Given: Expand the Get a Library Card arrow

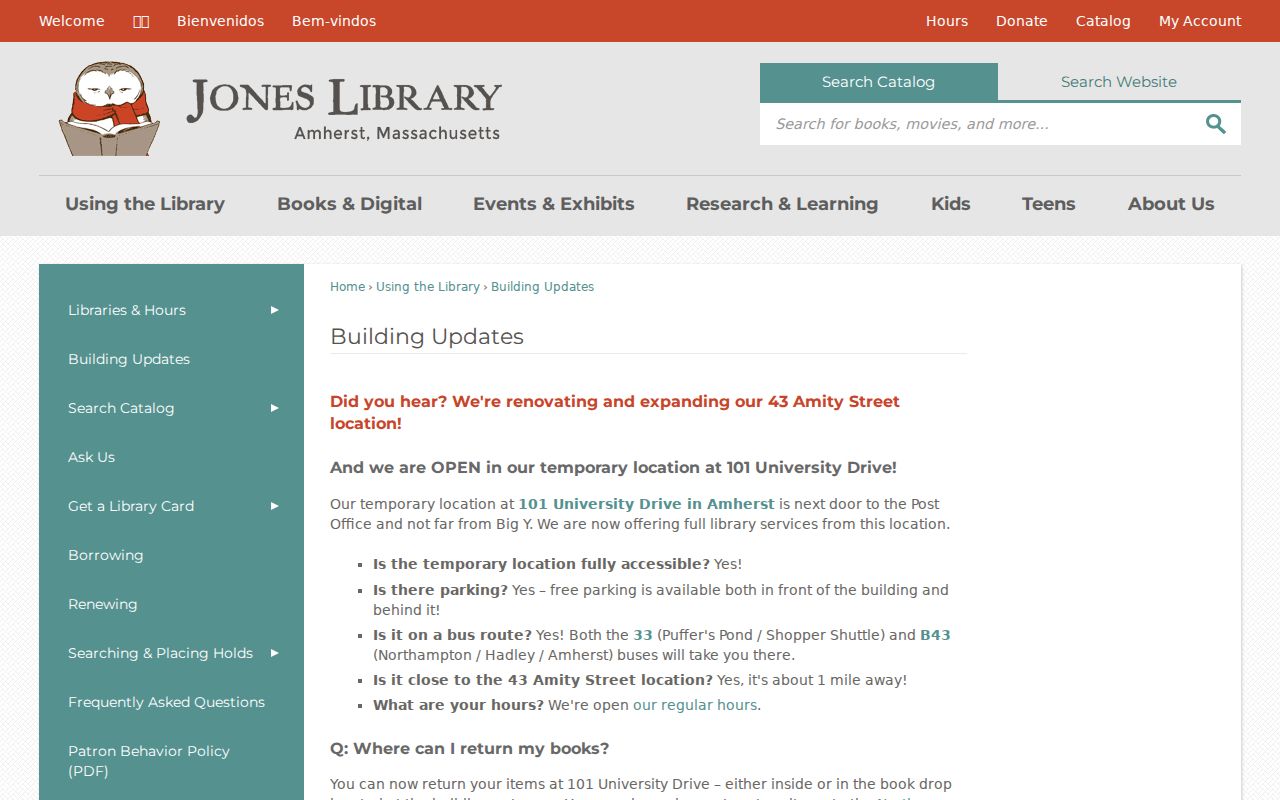Looking at the screenshot, I should tap(274, 506).
